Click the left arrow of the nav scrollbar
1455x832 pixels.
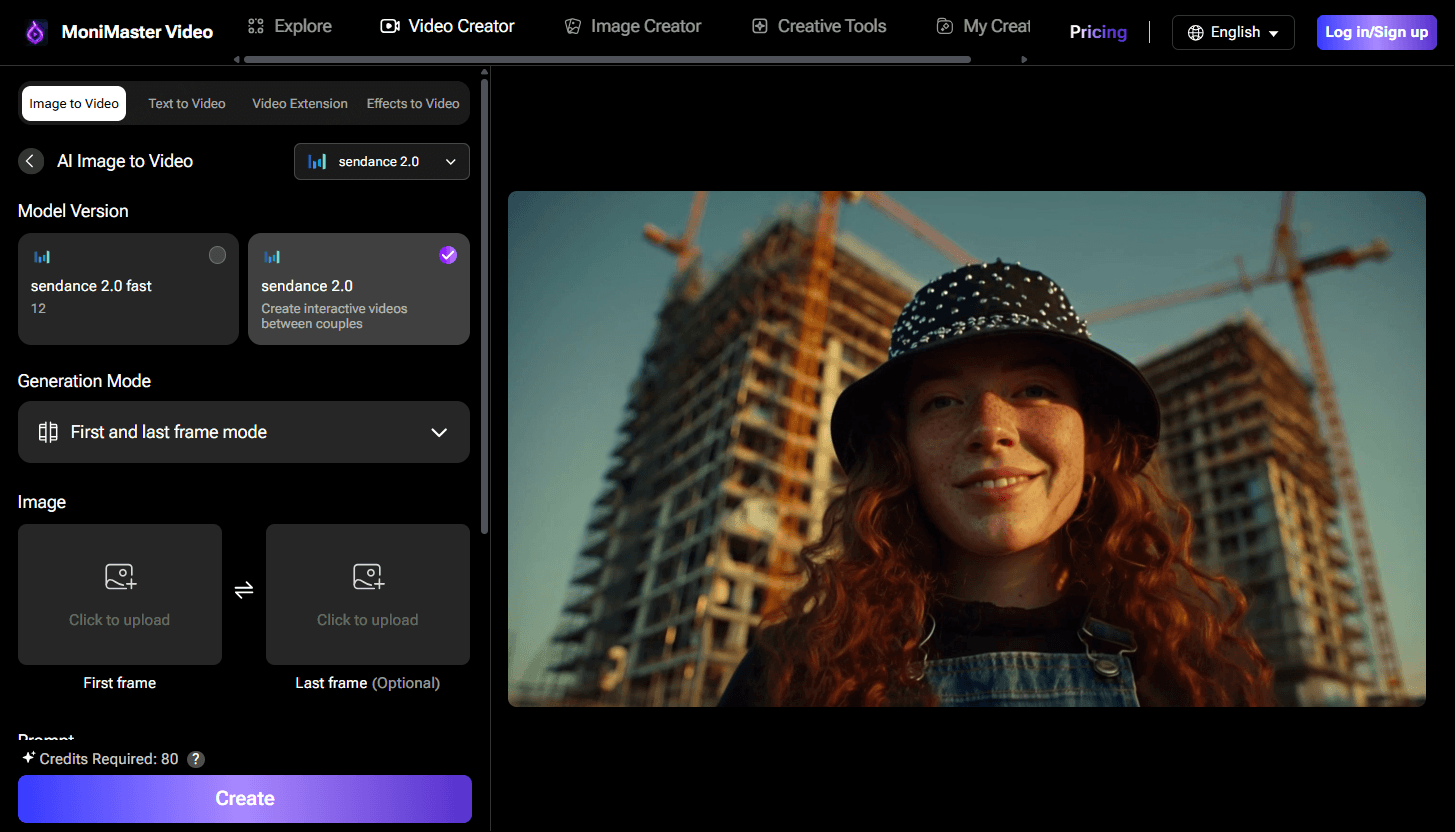pos(237,60)
